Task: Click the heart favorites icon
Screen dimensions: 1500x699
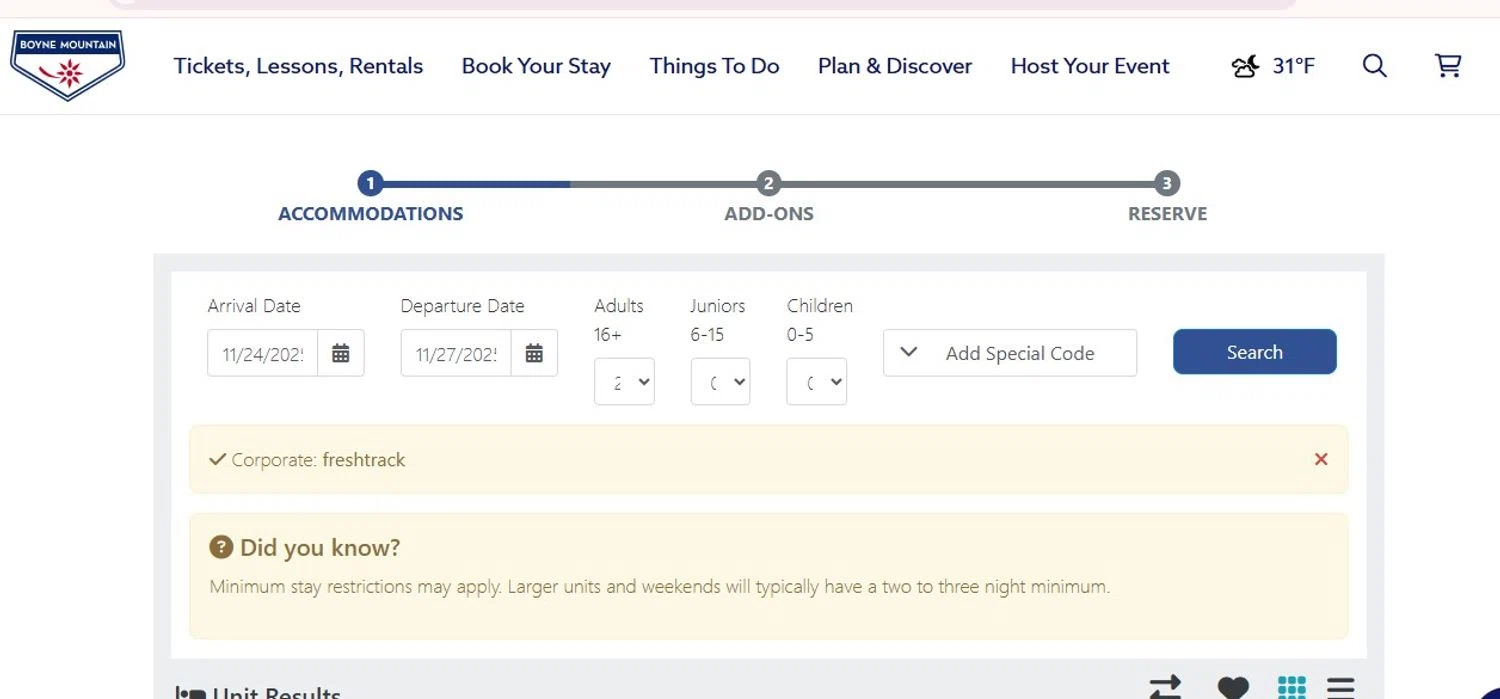Action: (x=1233, y=688)
